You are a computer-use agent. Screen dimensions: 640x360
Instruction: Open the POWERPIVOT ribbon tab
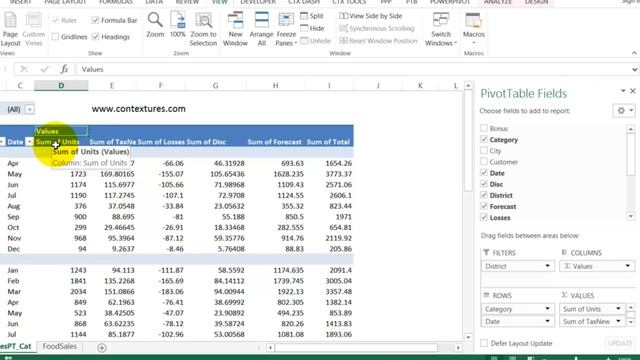(x=450, y=2)
